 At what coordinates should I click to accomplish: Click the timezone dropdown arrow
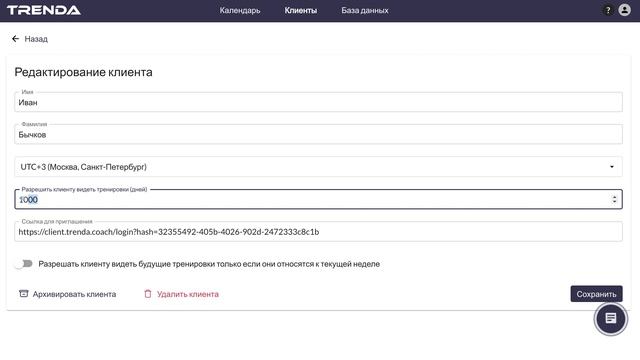point(612,167)
